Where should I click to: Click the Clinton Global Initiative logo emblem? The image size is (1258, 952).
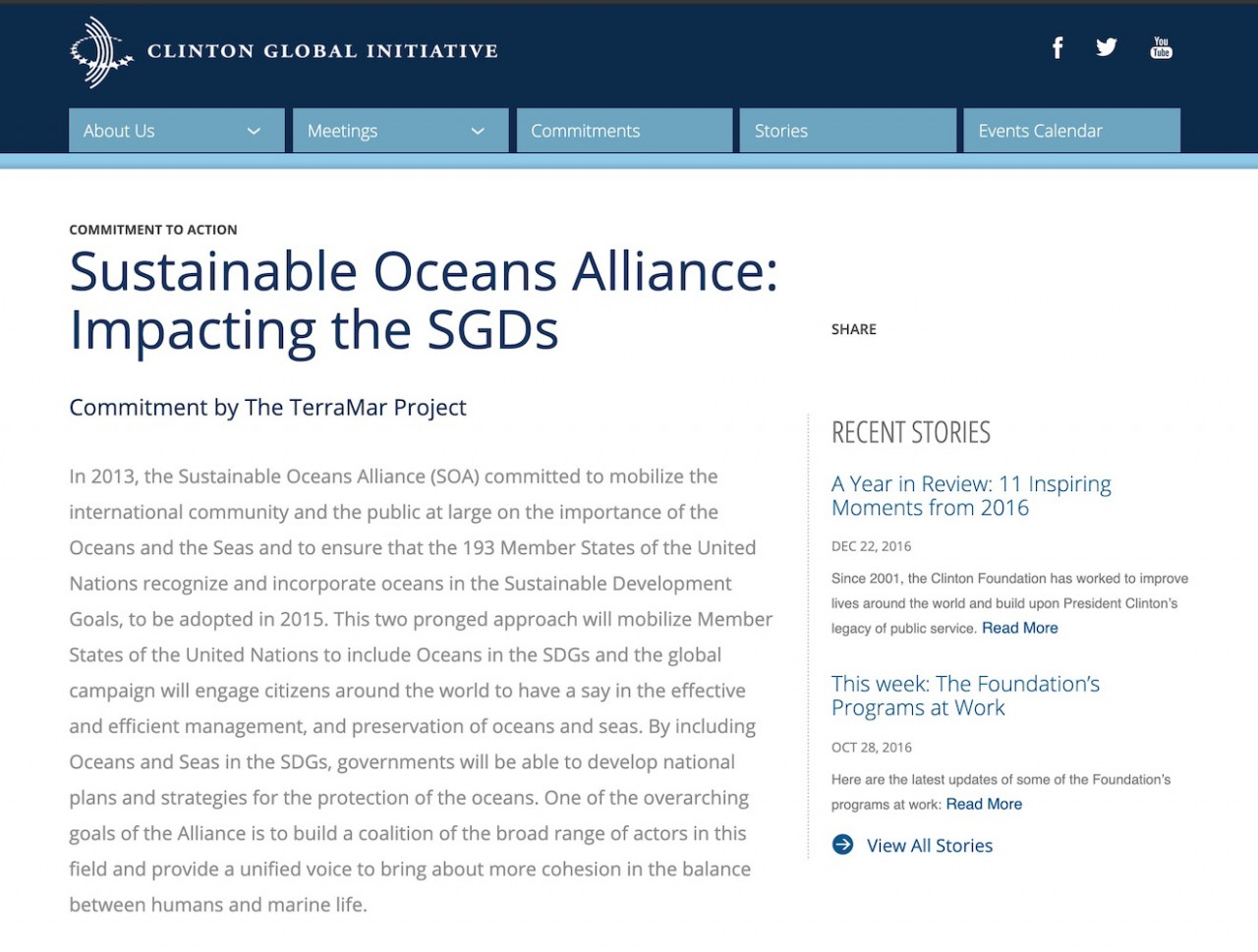[x=100, y=51]
